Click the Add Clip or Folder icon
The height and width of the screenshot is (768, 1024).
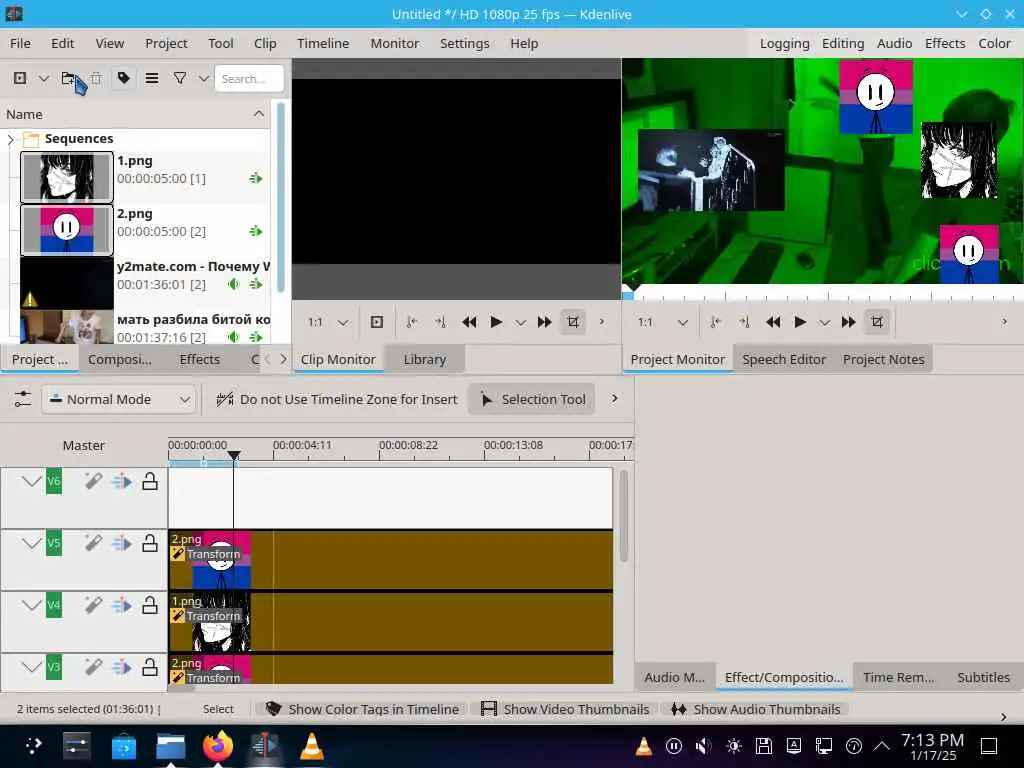[20, 78]
